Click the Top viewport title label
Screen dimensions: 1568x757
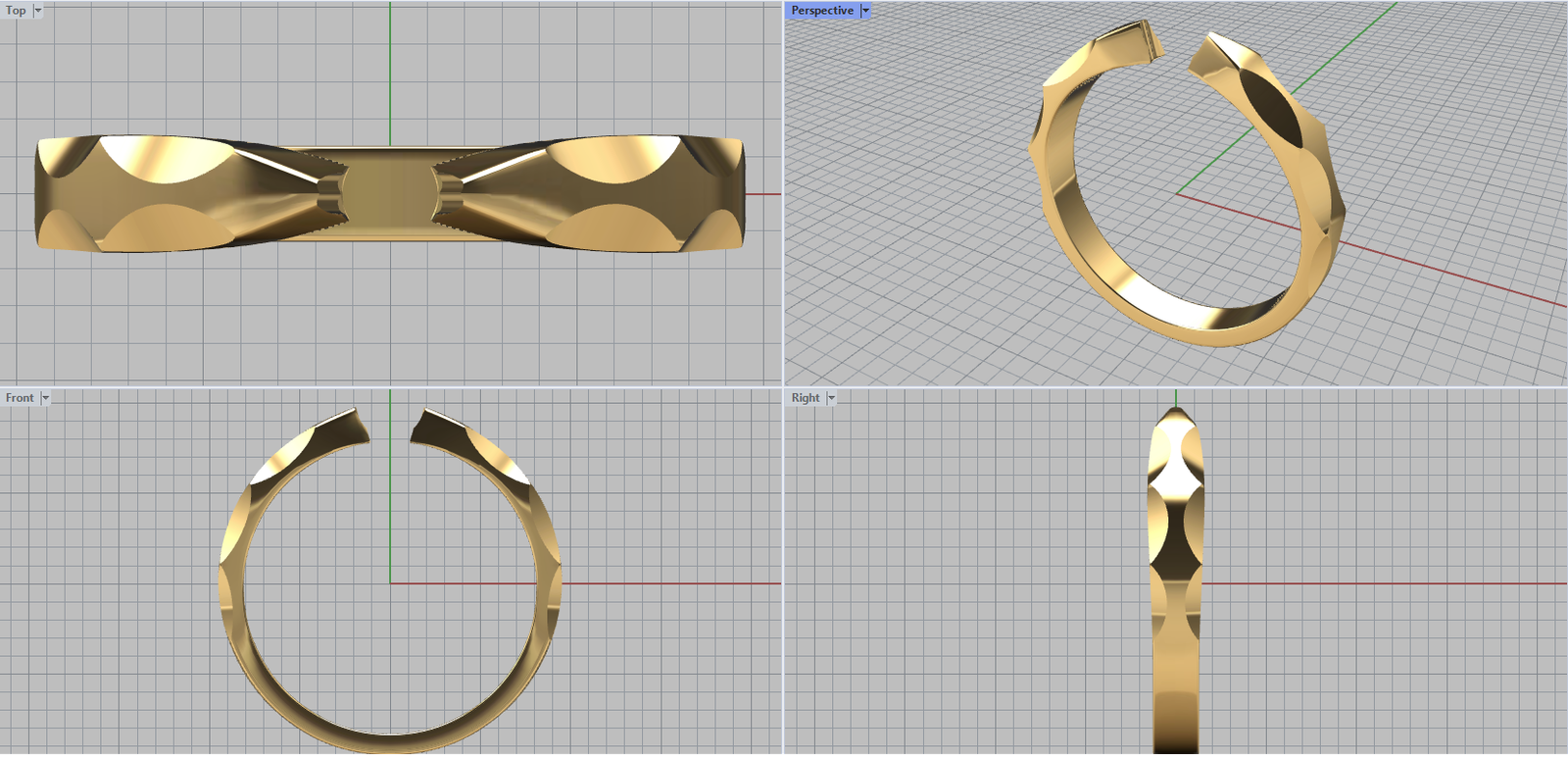(x=16, y=11)
